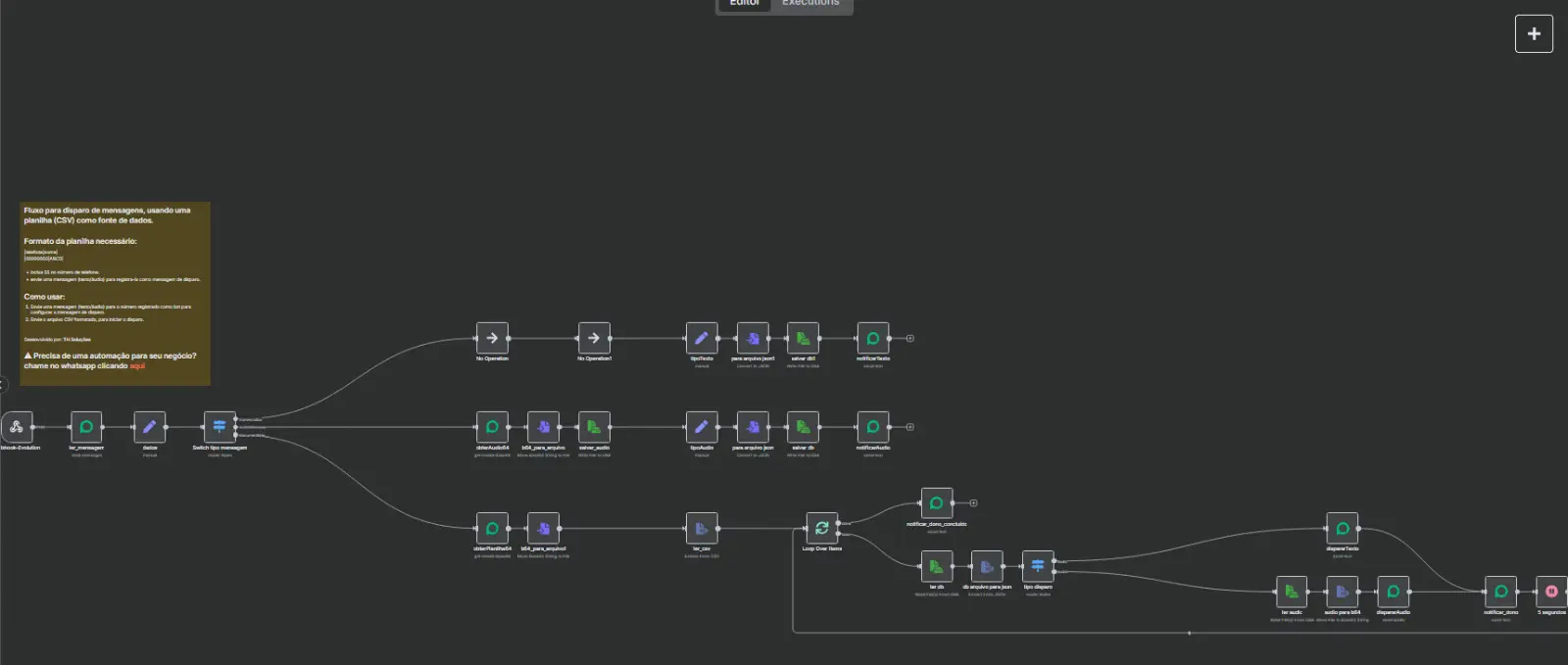The height and width of the screenshot is (665, 1568).
Task: Open the Switch tipo mensagem node
Action: click(220, 427)
